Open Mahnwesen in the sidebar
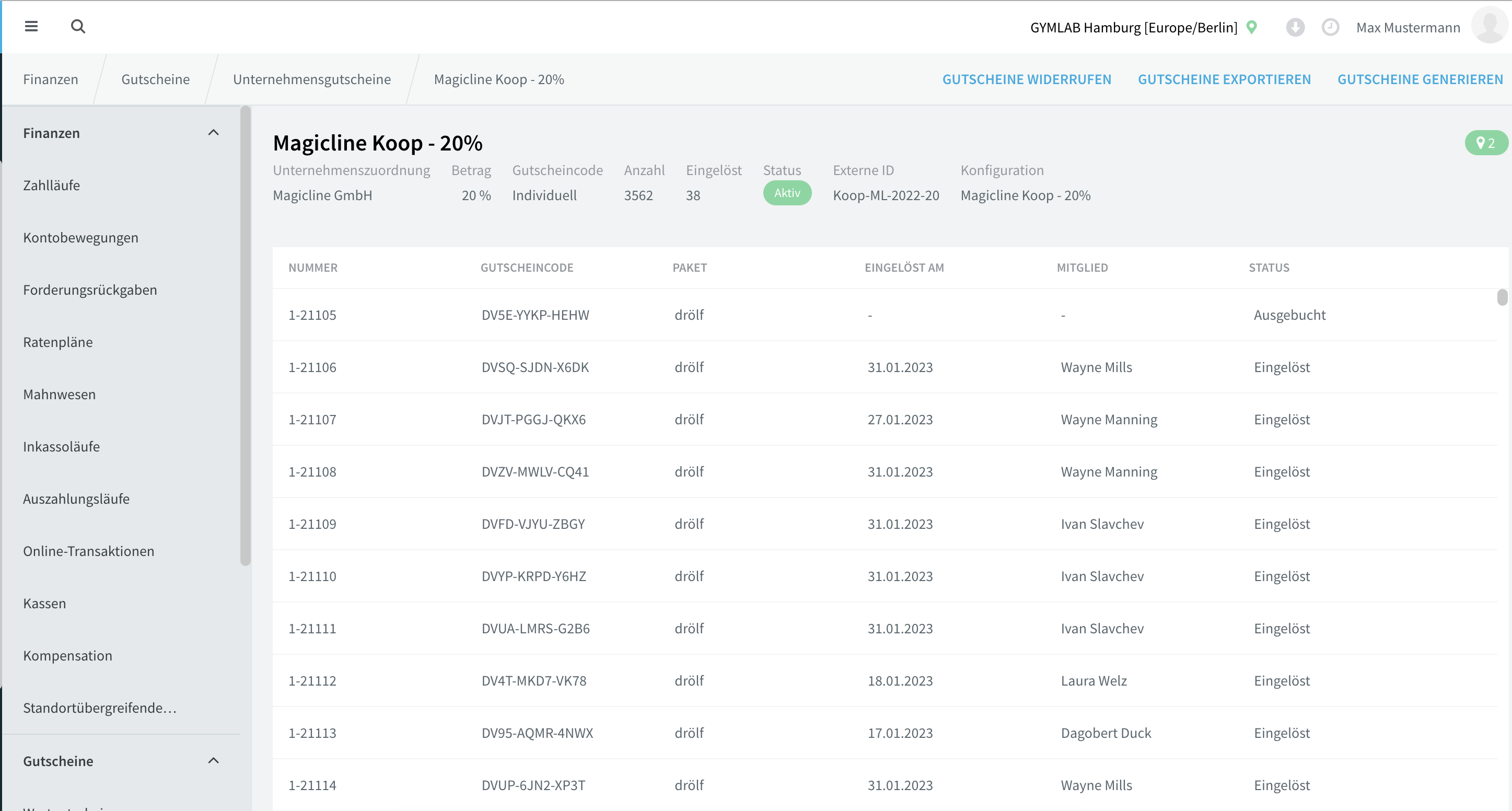 click(x=59, y=394)
